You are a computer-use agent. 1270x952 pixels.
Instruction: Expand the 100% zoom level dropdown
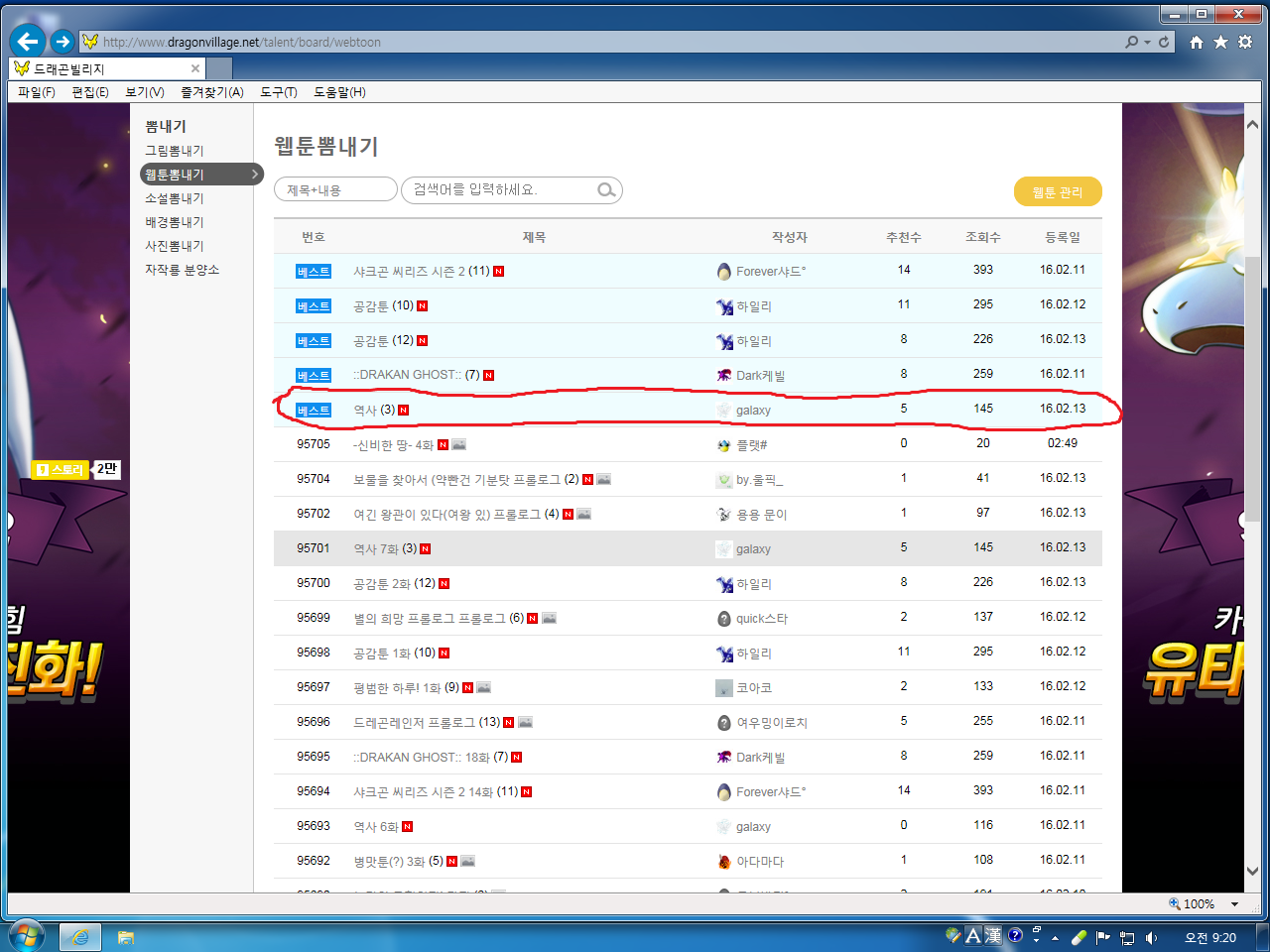click(x=1234, y=904)
